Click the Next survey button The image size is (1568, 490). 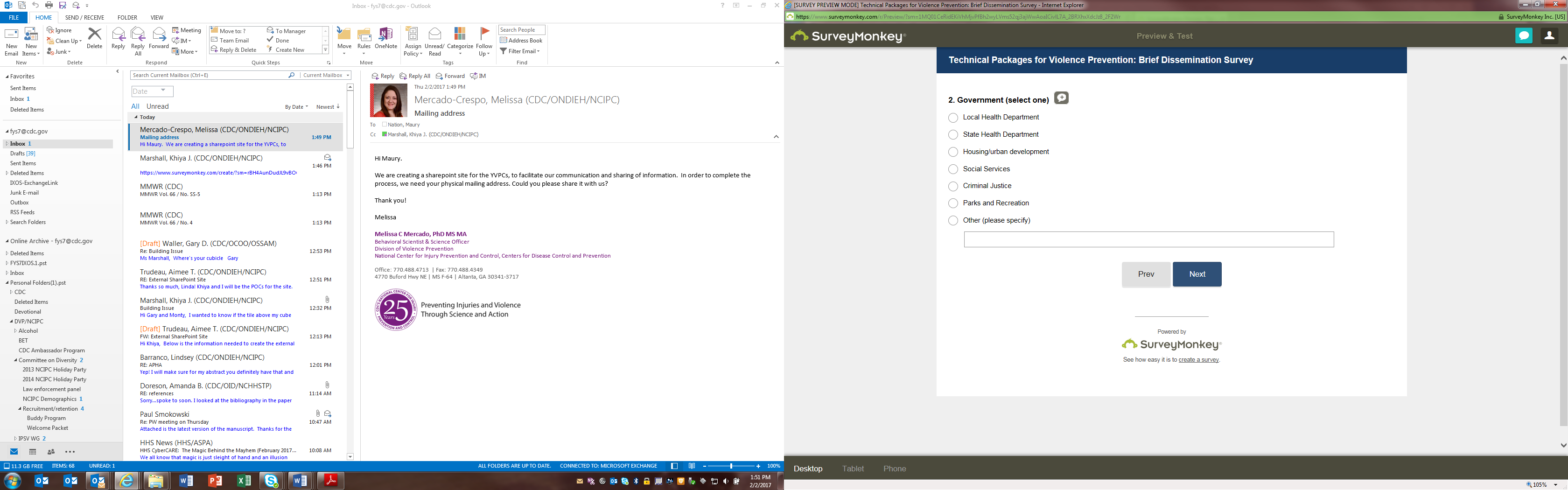(1197, 274)
